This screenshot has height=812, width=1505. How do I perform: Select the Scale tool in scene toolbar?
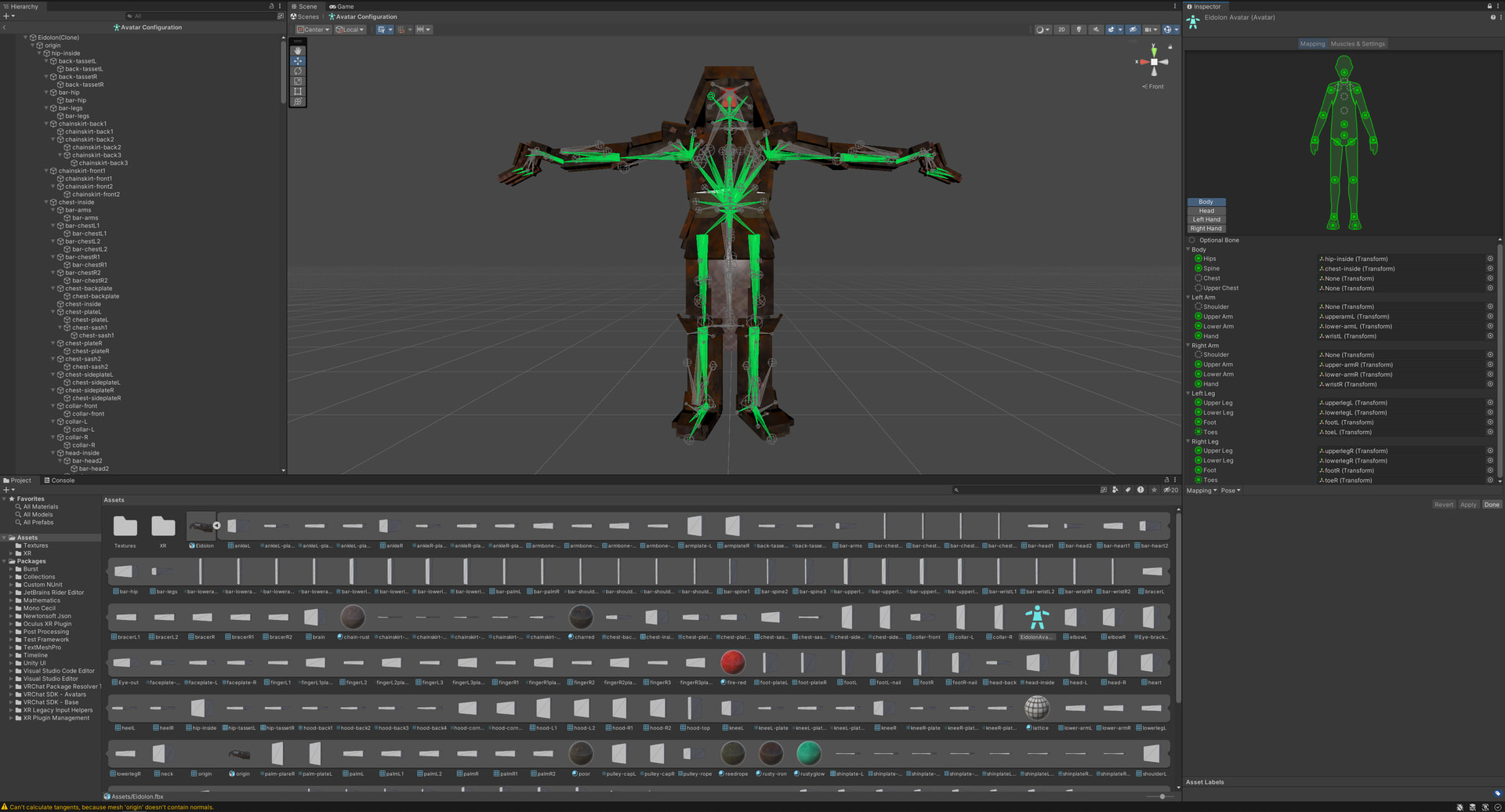tap(298, 82)
